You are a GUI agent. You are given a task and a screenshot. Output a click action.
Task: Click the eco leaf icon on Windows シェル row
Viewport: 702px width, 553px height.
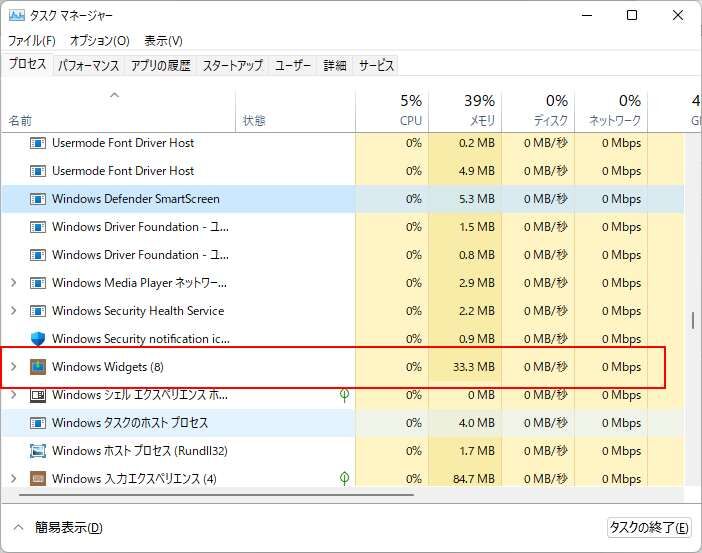tap(344, 395)
